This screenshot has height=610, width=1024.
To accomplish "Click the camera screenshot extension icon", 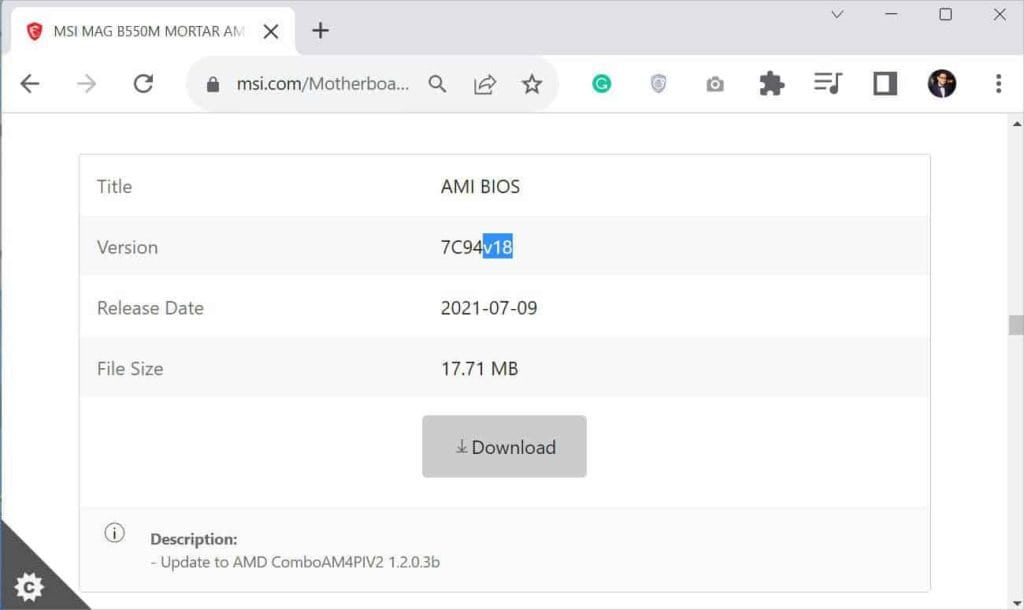I will click(714, 84).
